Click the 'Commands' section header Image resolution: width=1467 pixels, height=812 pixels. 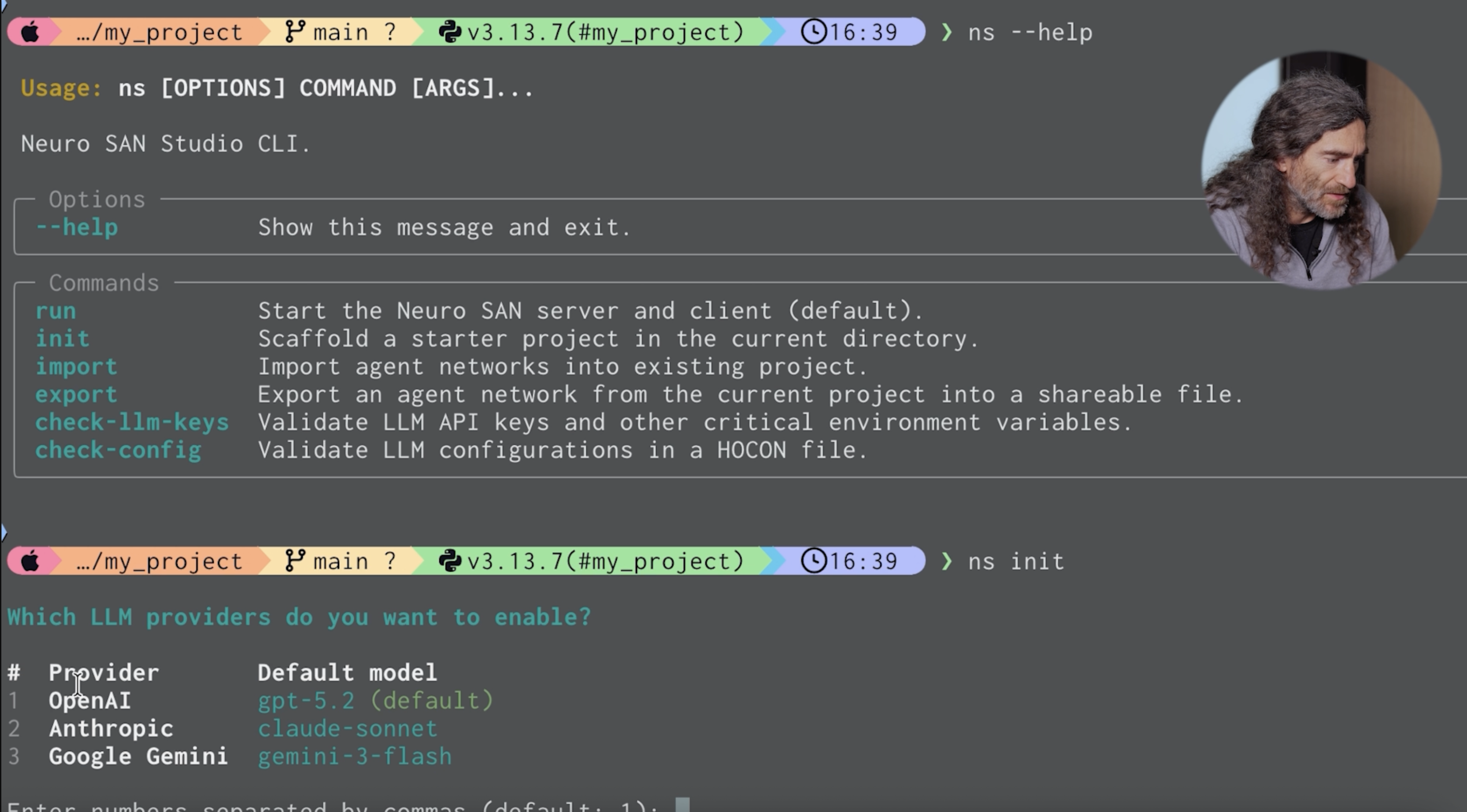click(x=104, y=283)
